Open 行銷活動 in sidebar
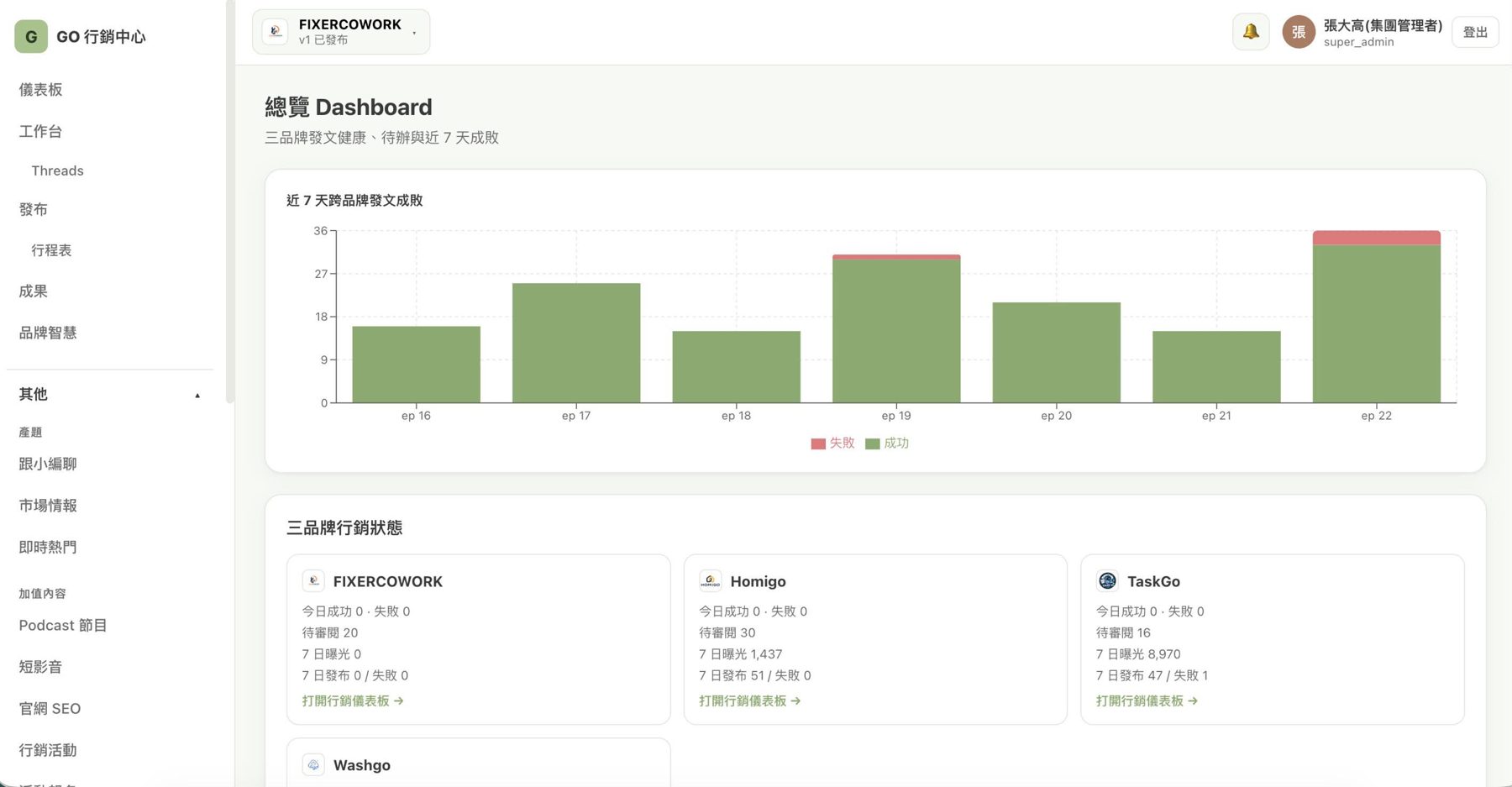The width and height of the screenshot is (1512, 787). pyautogui.click(x=48, y=750)
